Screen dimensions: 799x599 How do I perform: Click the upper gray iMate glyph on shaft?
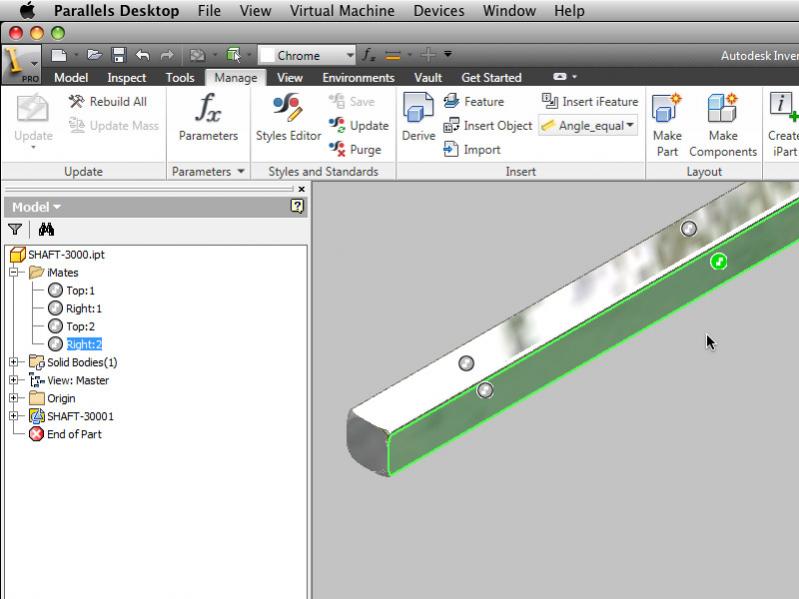[688, 228]
